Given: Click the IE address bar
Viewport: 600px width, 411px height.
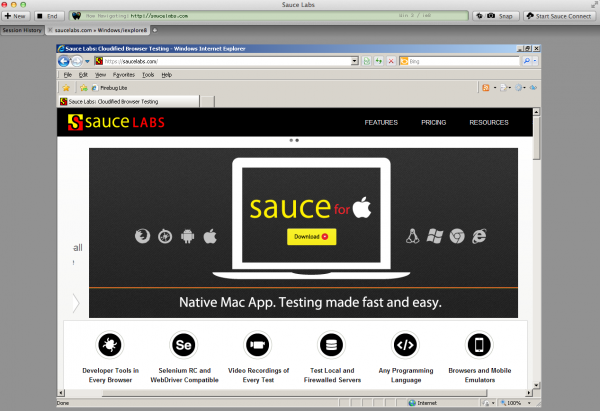Looking at the screenshot, I should pyautogui.click(x=227, y=61).
